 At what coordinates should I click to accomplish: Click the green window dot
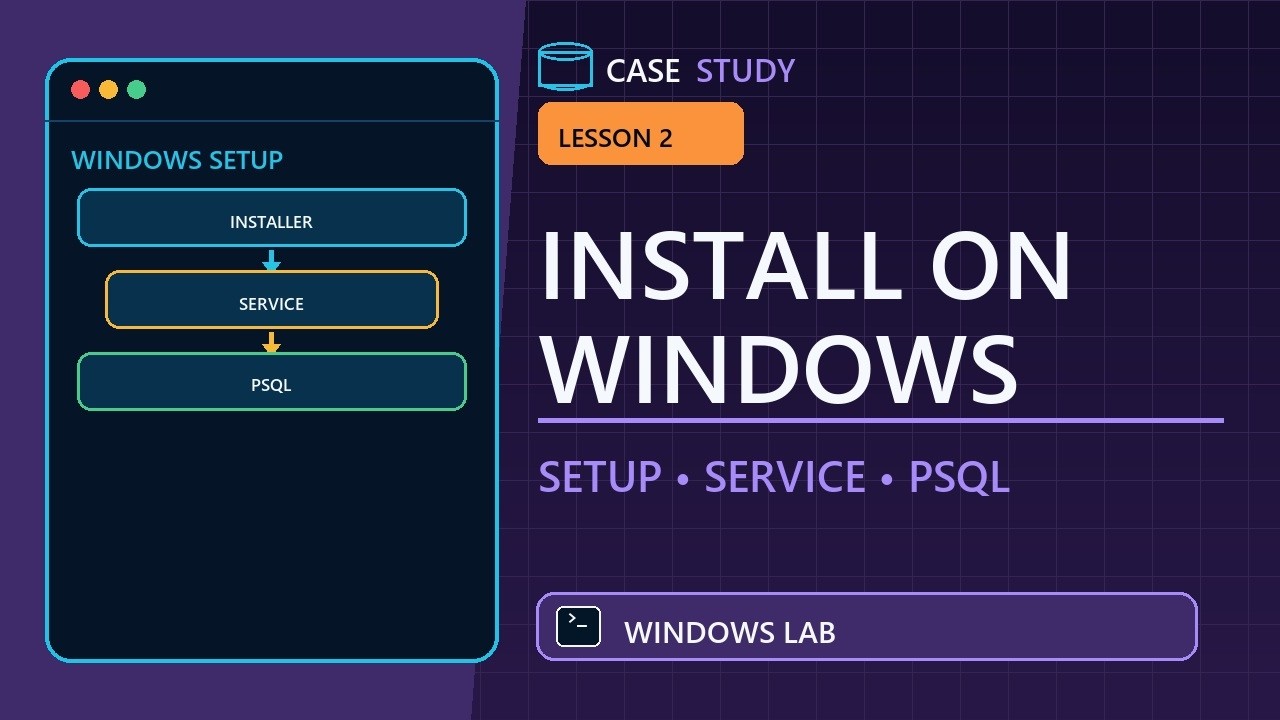point(137,90)
